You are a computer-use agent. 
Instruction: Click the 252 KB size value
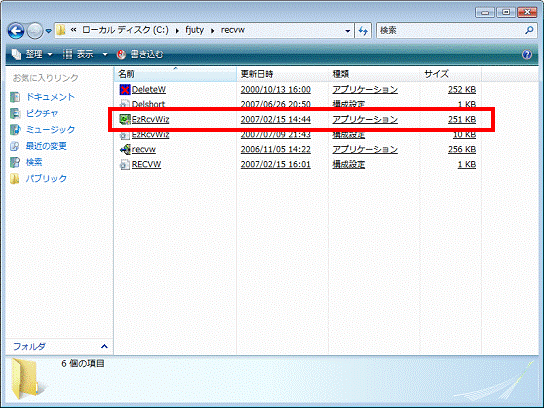462,90
